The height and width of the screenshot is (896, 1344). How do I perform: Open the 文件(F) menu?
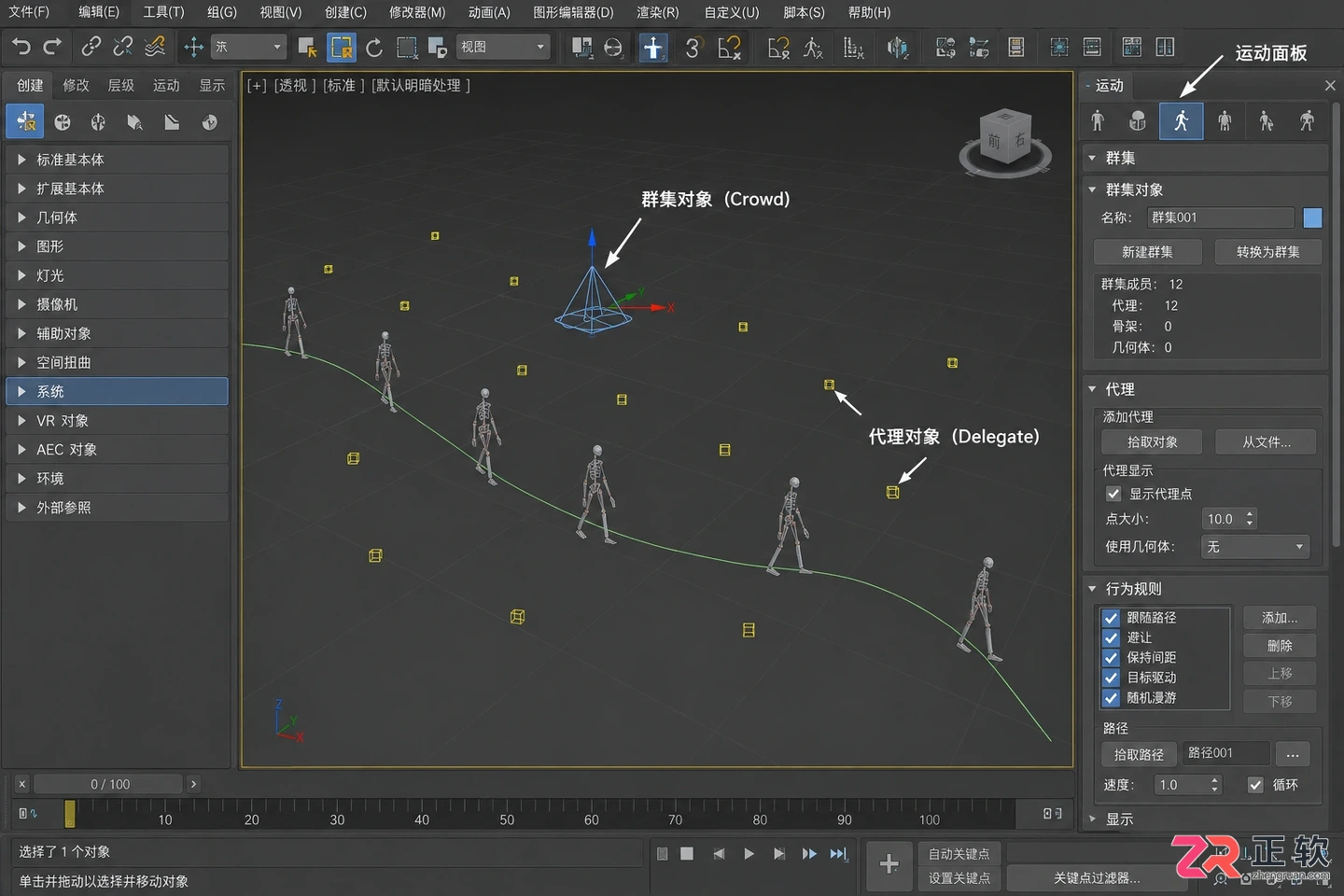coord(29,12)
